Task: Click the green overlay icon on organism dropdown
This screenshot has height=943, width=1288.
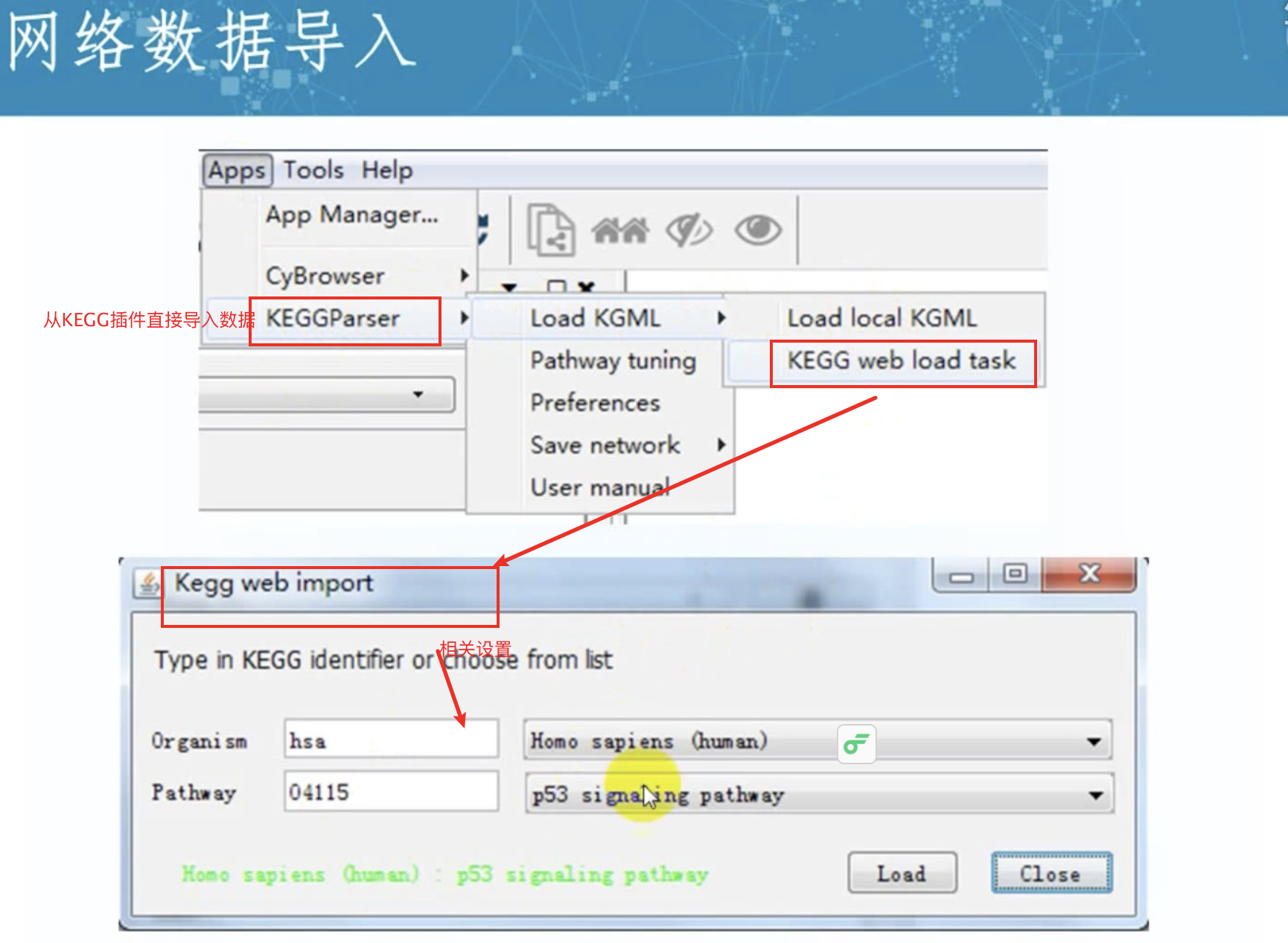Action: click(x=856, y=743)
